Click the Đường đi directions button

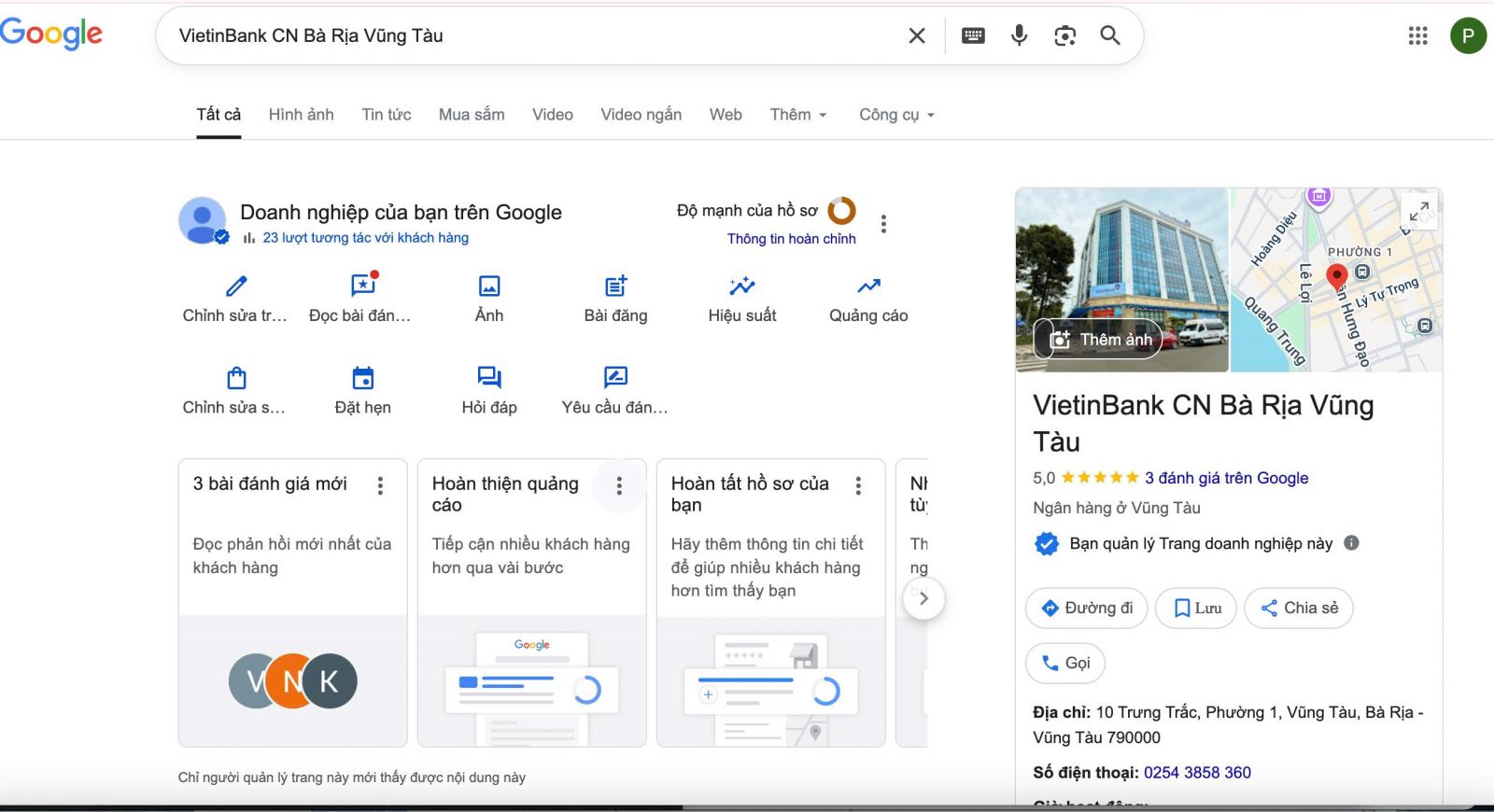point(1086,609)
